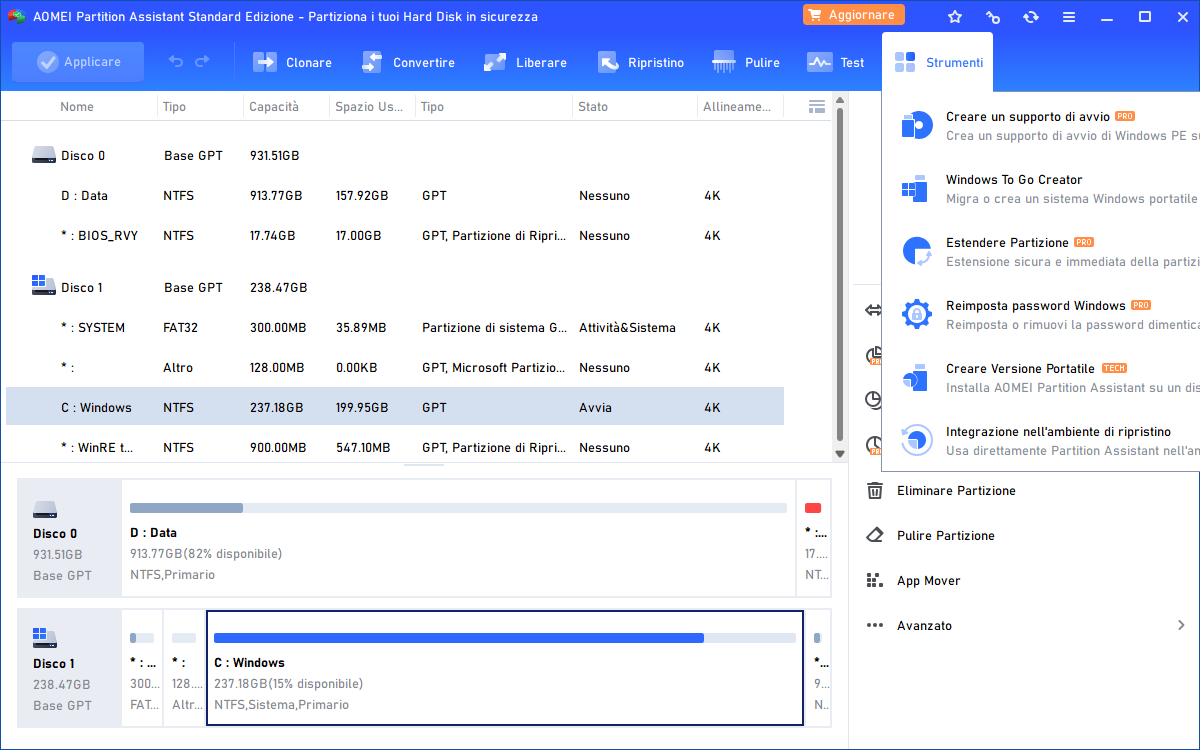Click the Disco 0 header block in disk map

[69, 538]
